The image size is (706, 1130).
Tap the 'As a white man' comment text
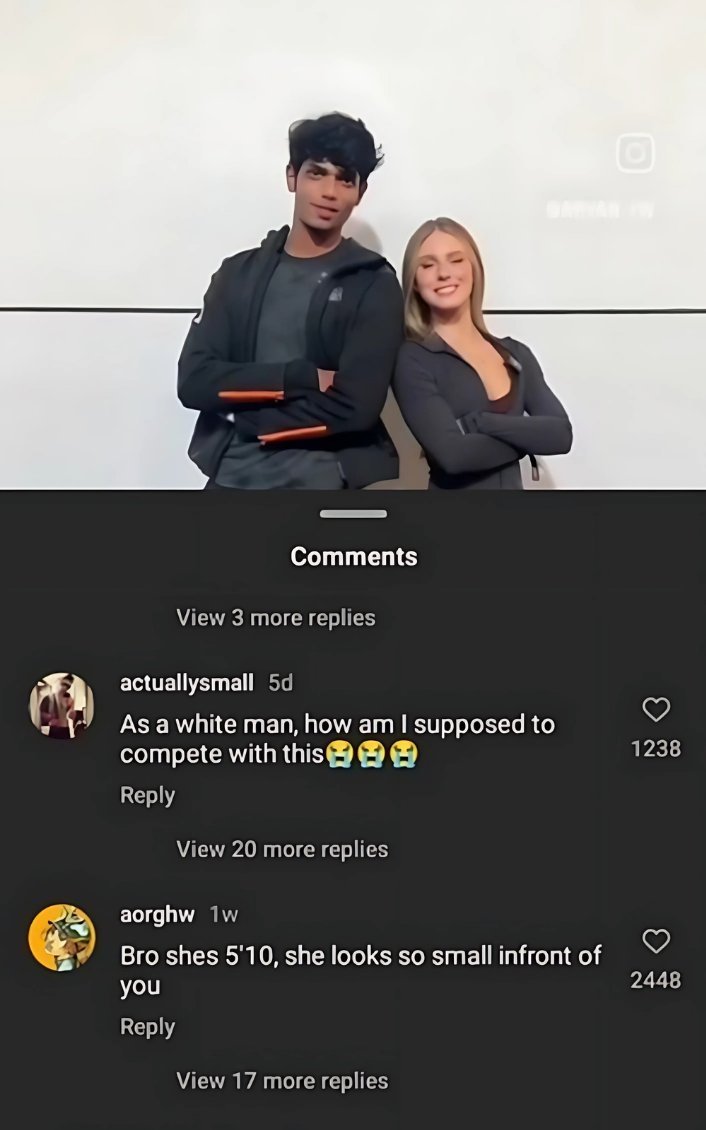pyautogui.click(x=337, y=739)
